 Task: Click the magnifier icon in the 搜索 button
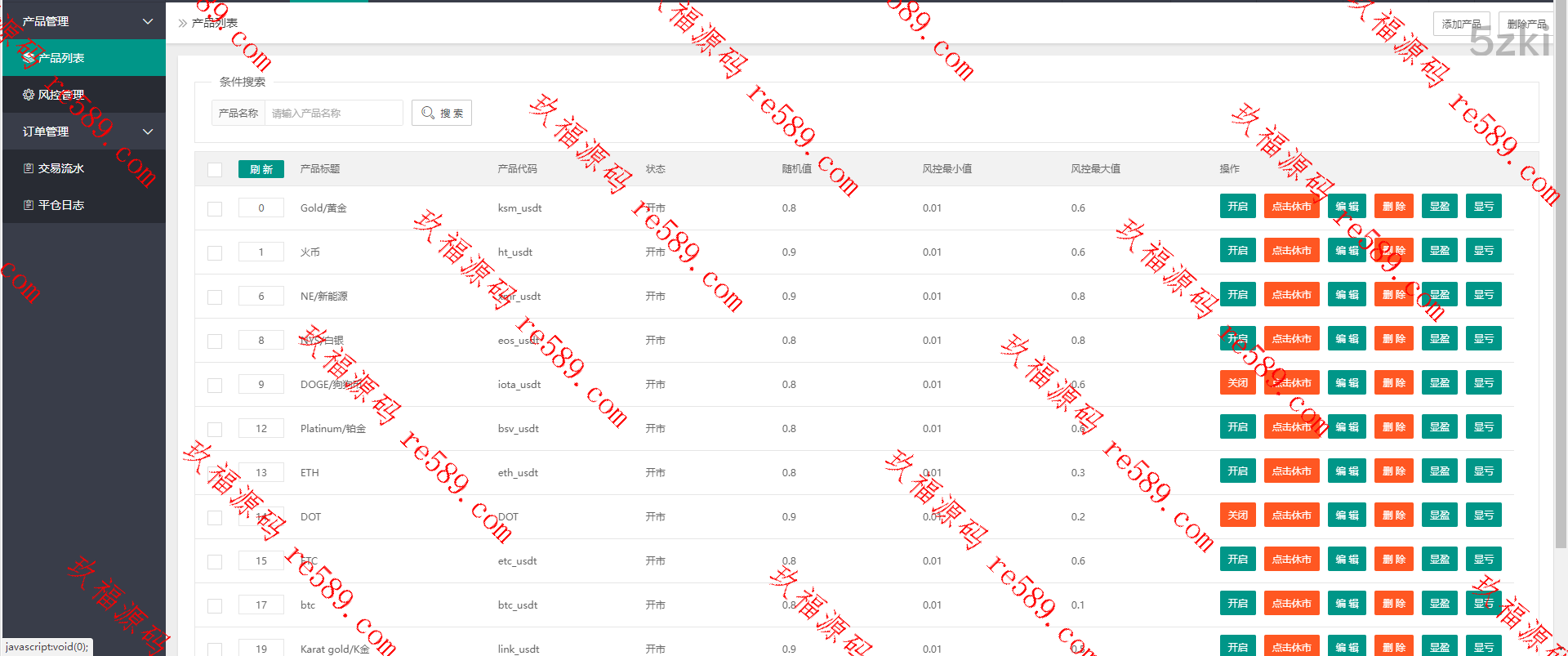pyautogui.click(x=428, y=113)
